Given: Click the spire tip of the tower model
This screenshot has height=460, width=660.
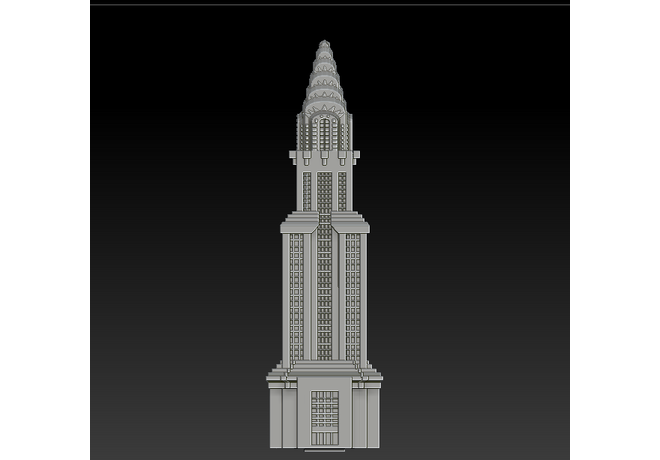Looking at the screenshot, I should click(324, 44).
